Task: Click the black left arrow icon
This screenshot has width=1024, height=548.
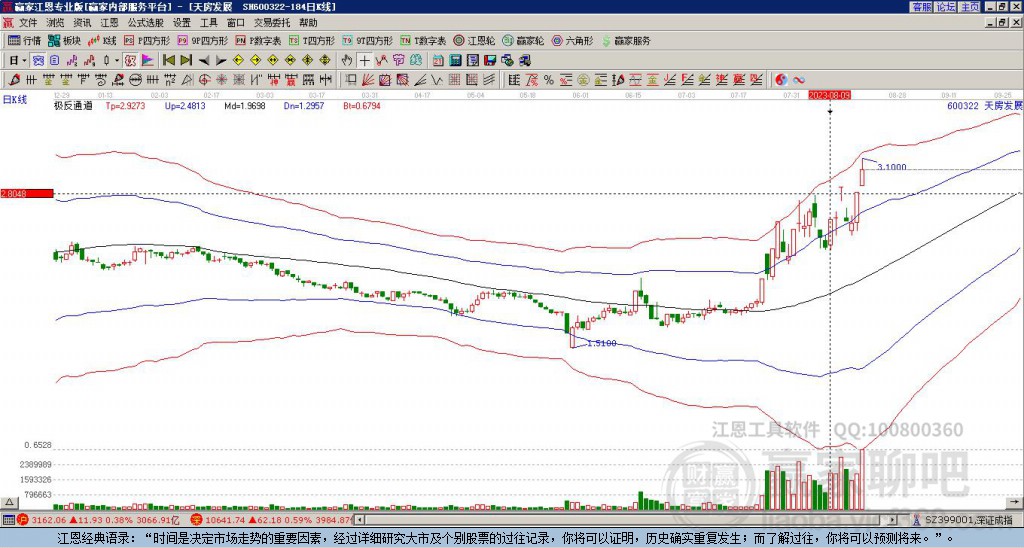Action: (x=204, y=61)
